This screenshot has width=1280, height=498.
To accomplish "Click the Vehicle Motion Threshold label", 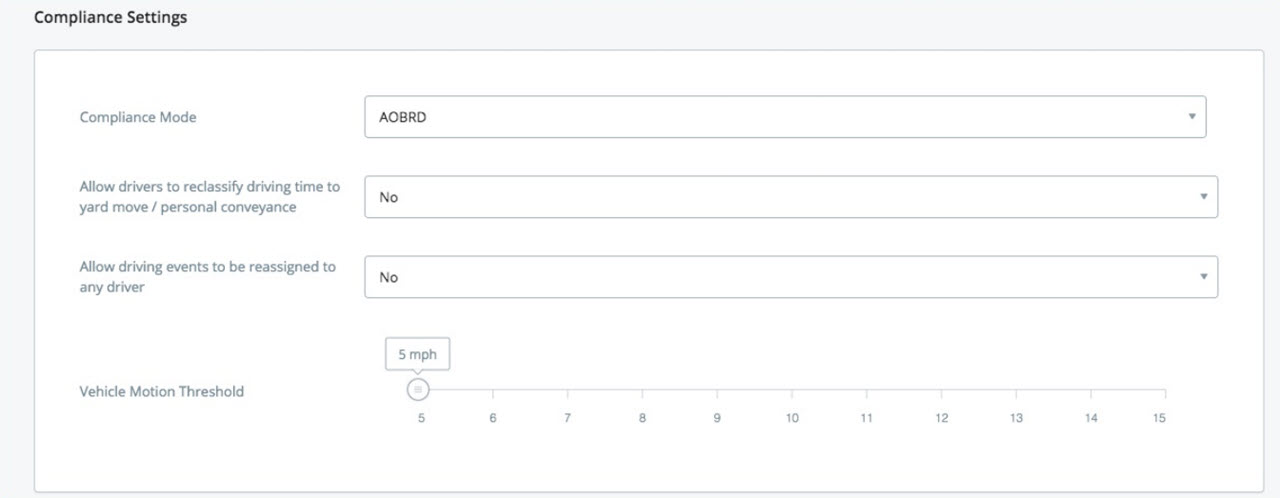I will (161, 391).
